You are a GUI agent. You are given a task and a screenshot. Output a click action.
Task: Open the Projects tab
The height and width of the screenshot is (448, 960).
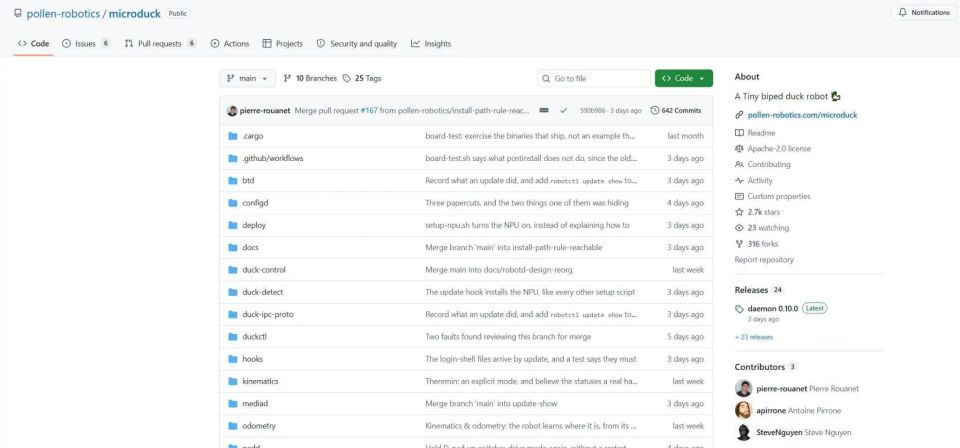tap(282, 43)
